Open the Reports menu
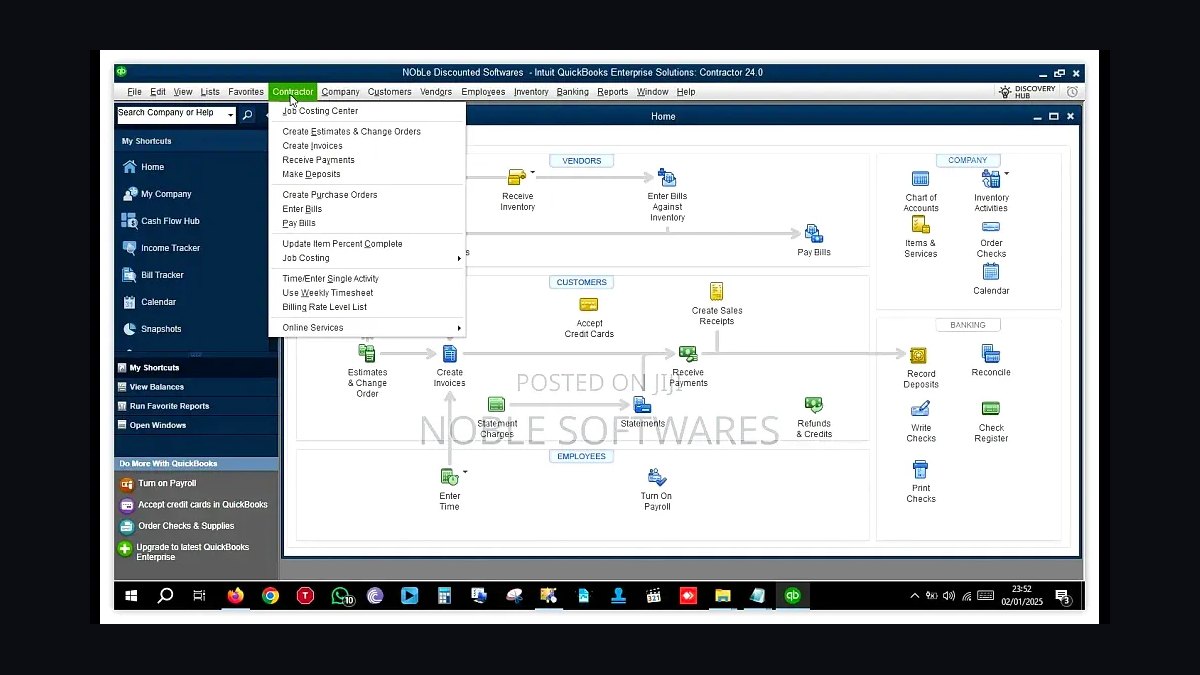 (613, 92)
